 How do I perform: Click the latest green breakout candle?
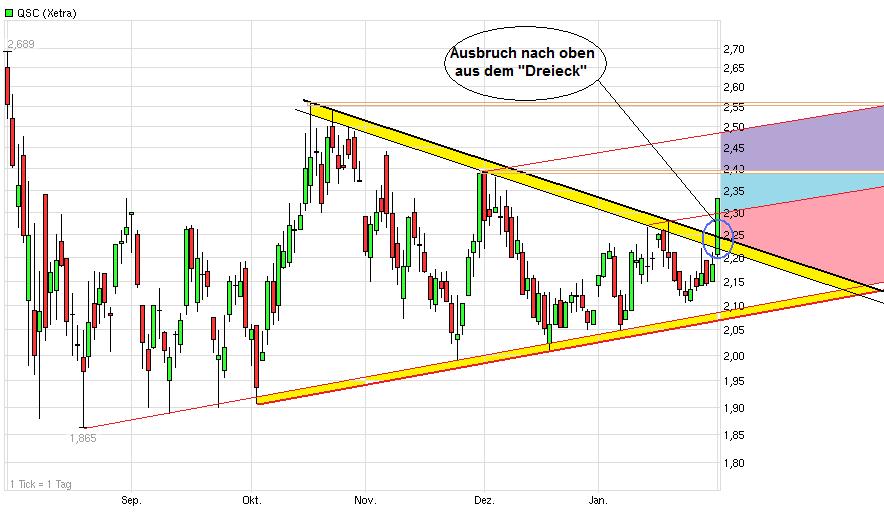pos(718,225)
